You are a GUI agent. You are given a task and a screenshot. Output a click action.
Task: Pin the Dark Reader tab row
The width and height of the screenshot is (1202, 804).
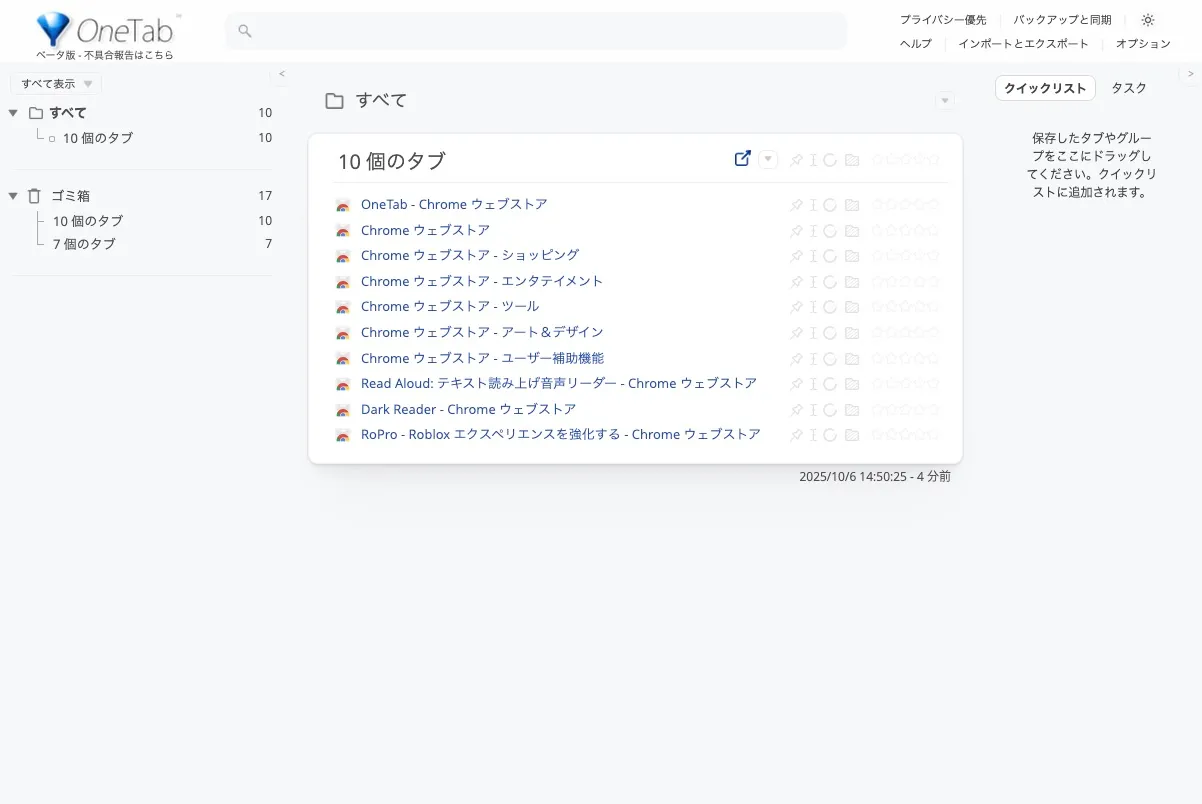(796, 410)
